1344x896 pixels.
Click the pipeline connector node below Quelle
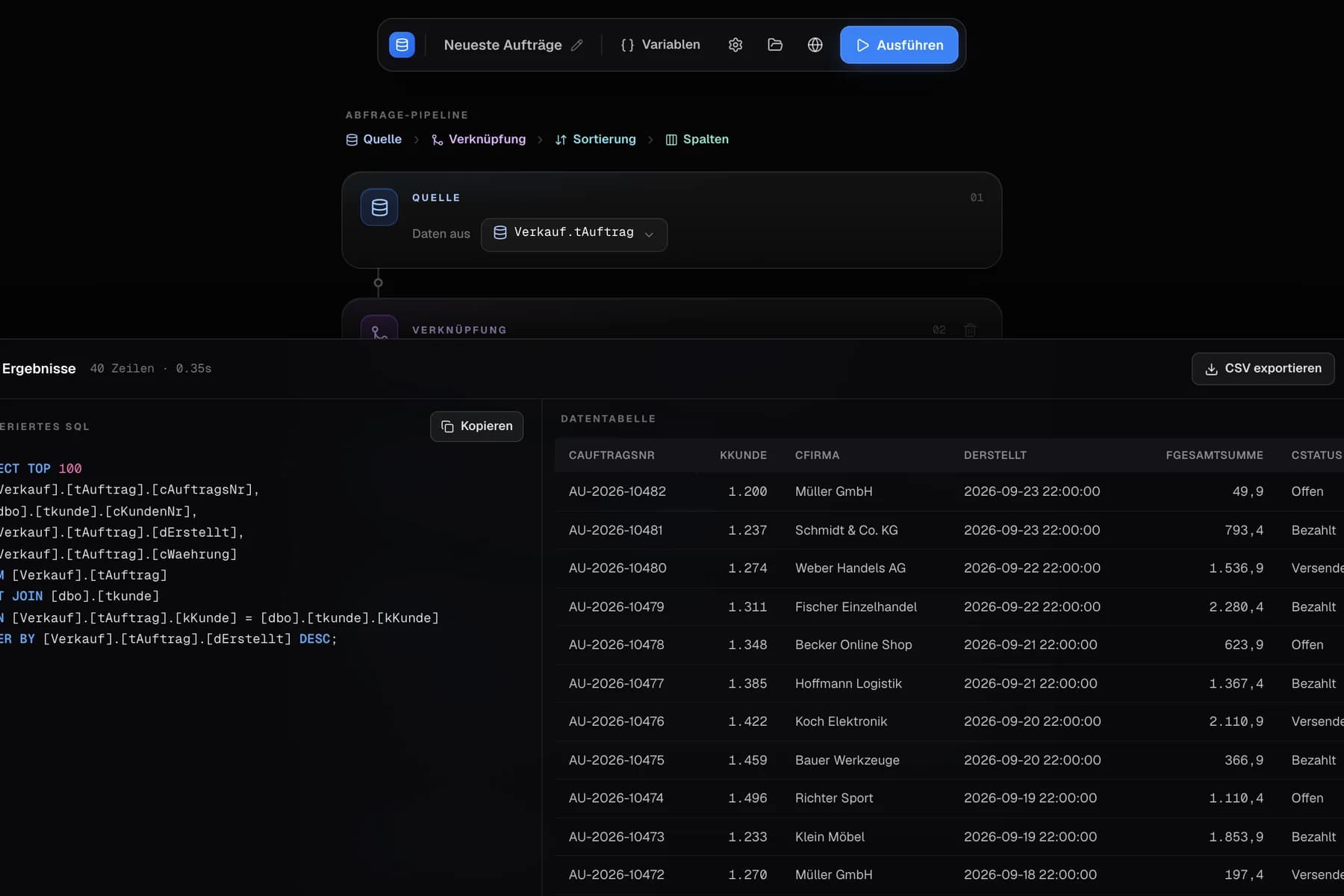coord(378,283)
